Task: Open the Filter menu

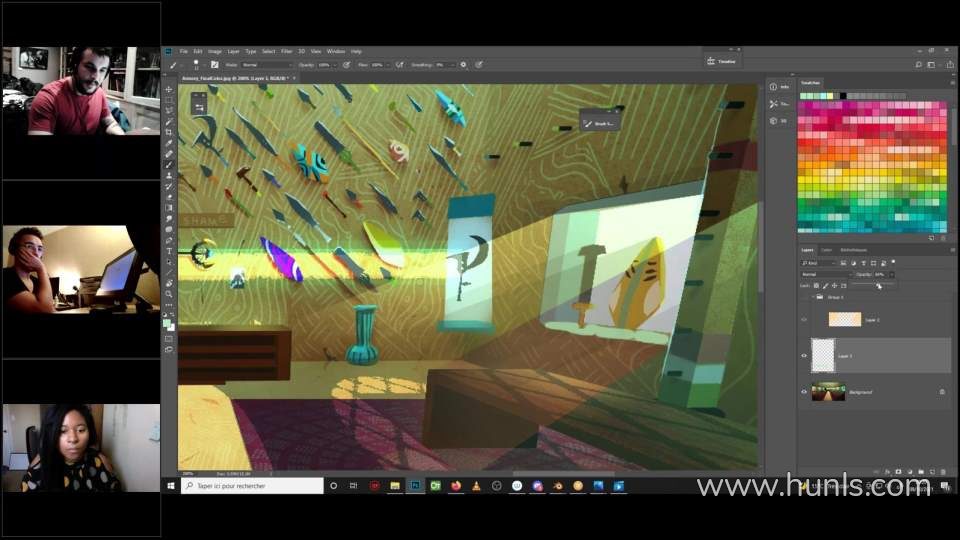Action: tap(287, 51)
